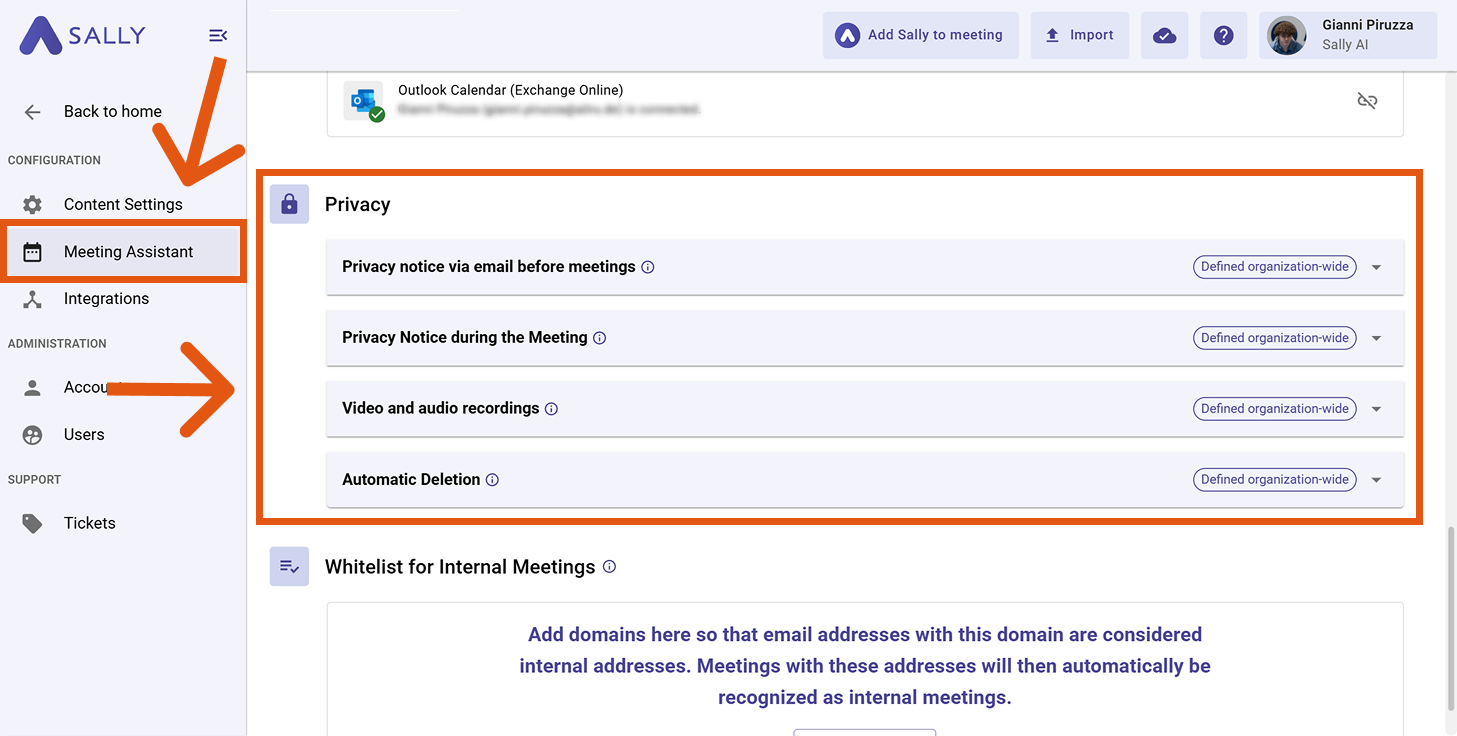The image size is (1457, 736).
Task: Click the cloud sync status icon
Action: [x=1164, y=35]
